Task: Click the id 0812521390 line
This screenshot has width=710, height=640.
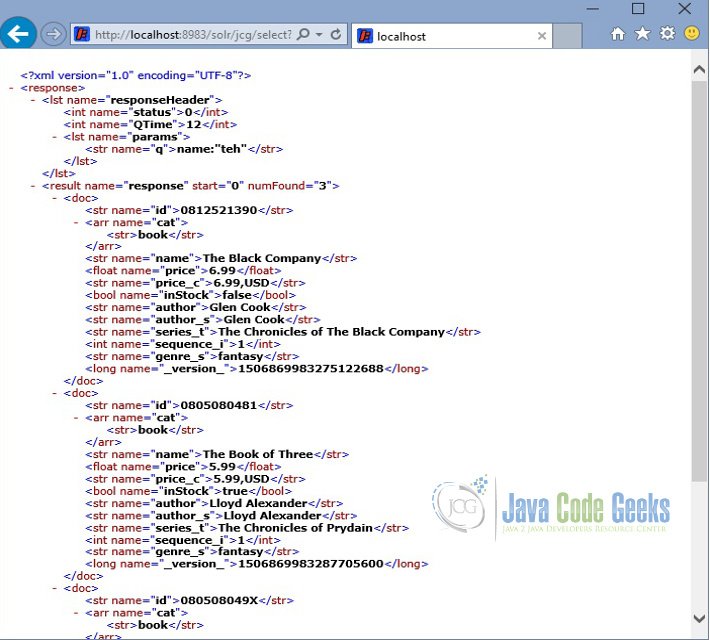Action: point(189,210)
